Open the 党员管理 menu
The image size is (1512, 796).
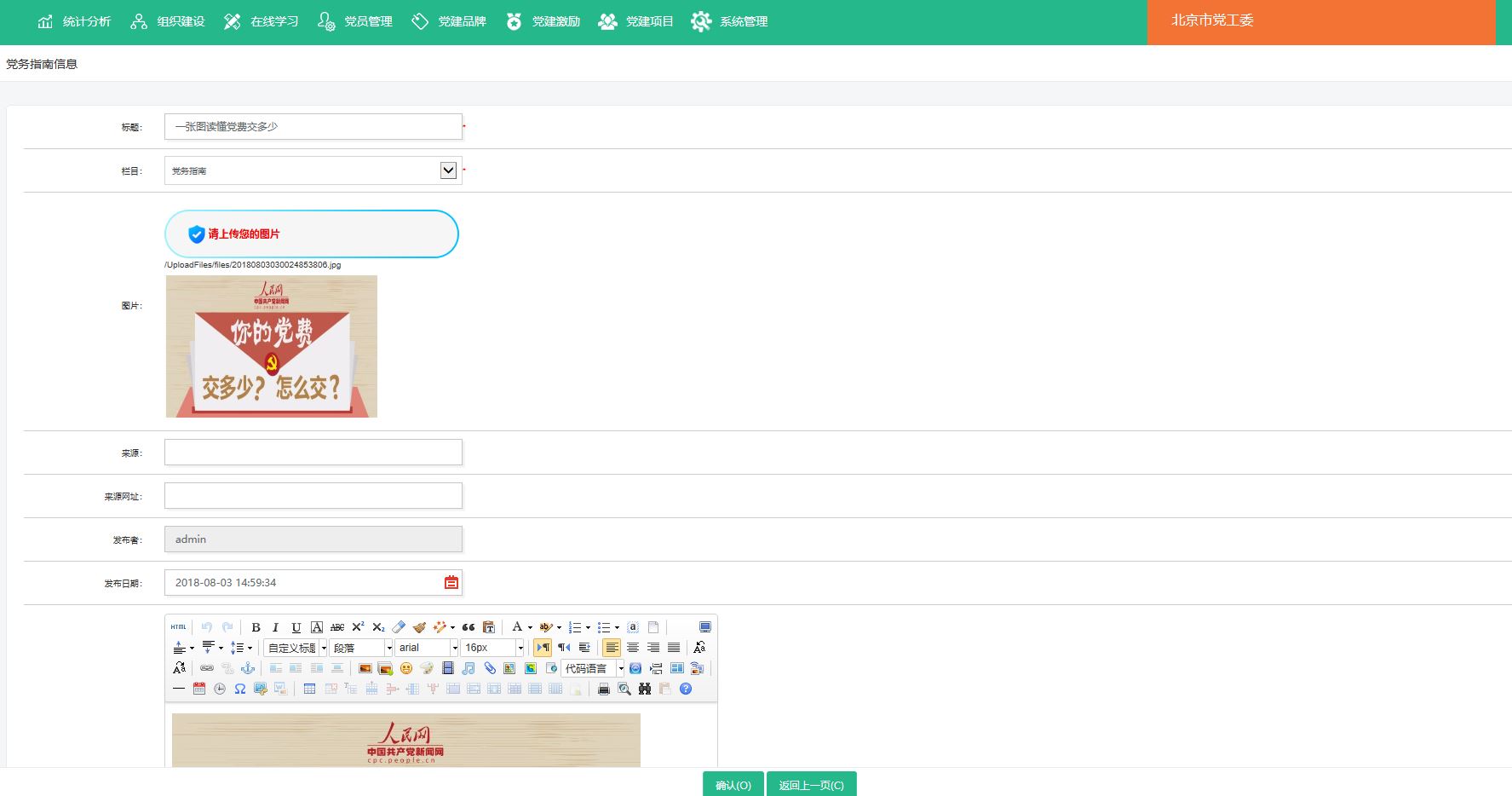coord(355,21)
